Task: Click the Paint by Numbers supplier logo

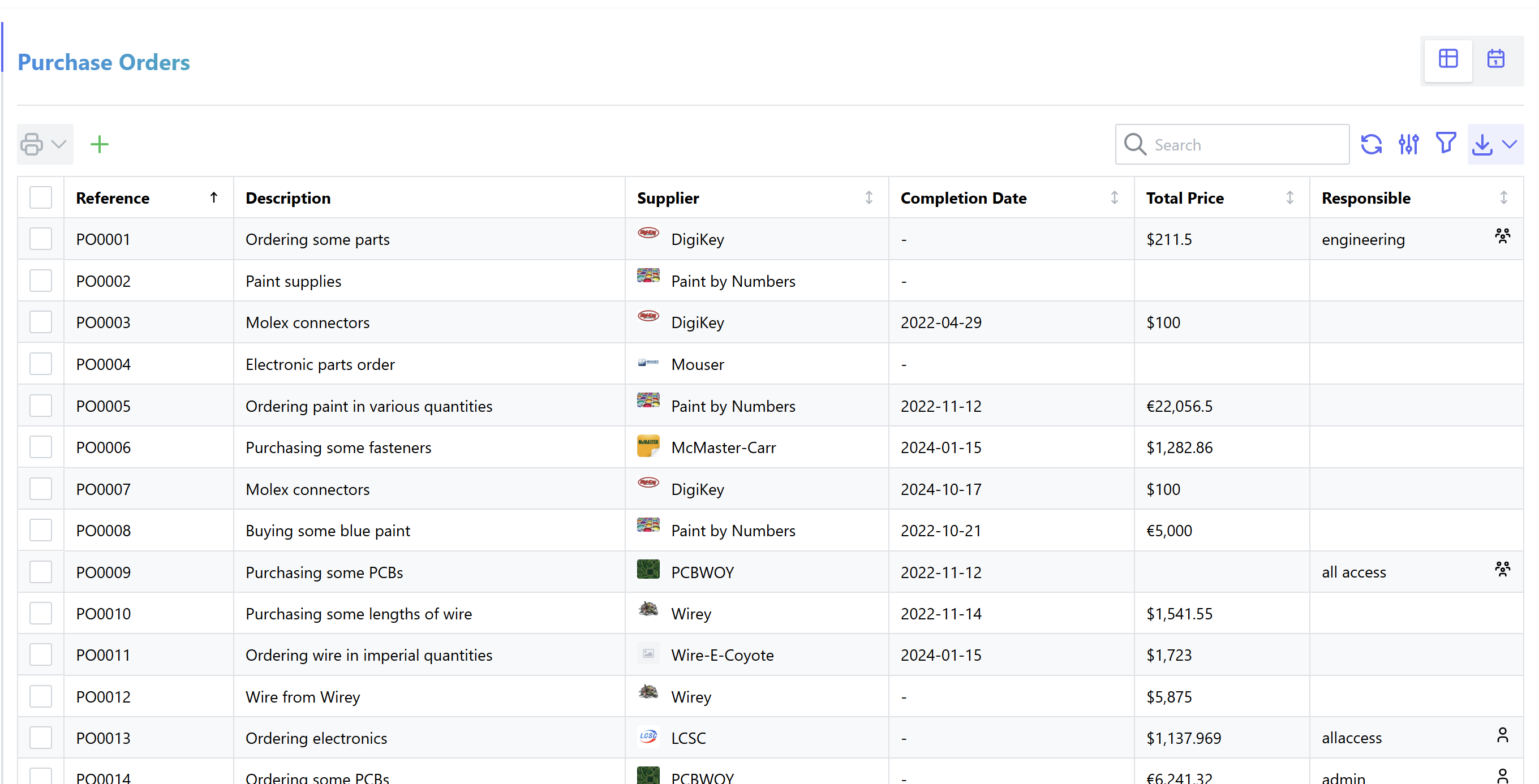Action: (648, 276)
